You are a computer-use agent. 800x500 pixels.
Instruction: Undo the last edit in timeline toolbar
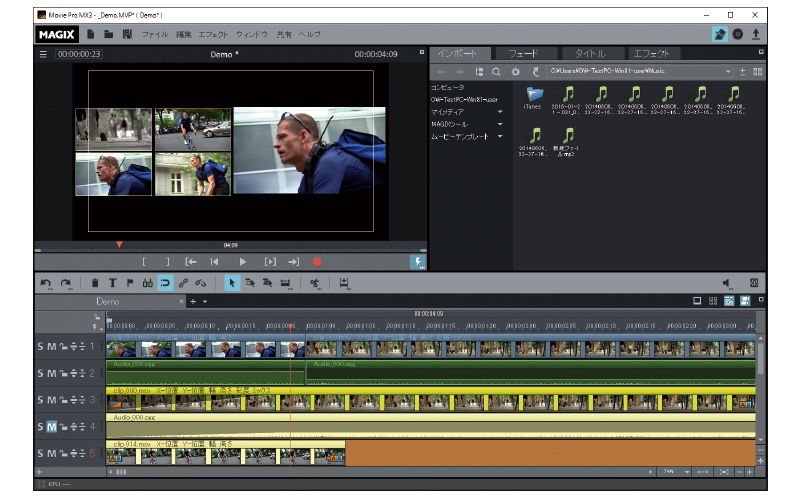click(45, 283)
